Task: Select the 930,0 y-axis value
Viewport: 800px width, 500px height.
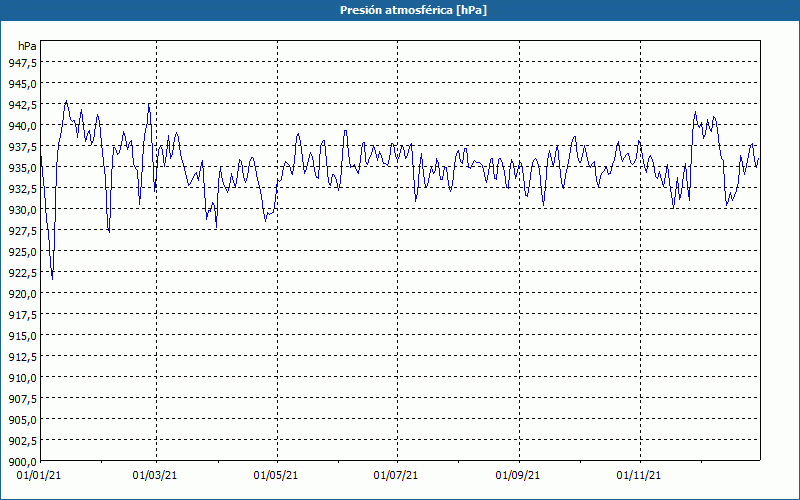Action: pos(22,210)
